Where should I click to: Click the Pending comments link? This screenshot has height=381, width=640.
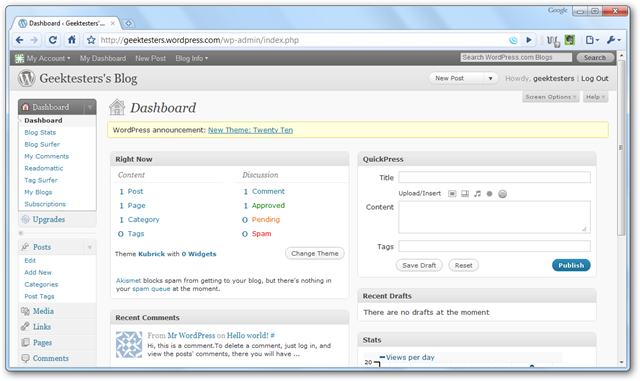(266, 220)
